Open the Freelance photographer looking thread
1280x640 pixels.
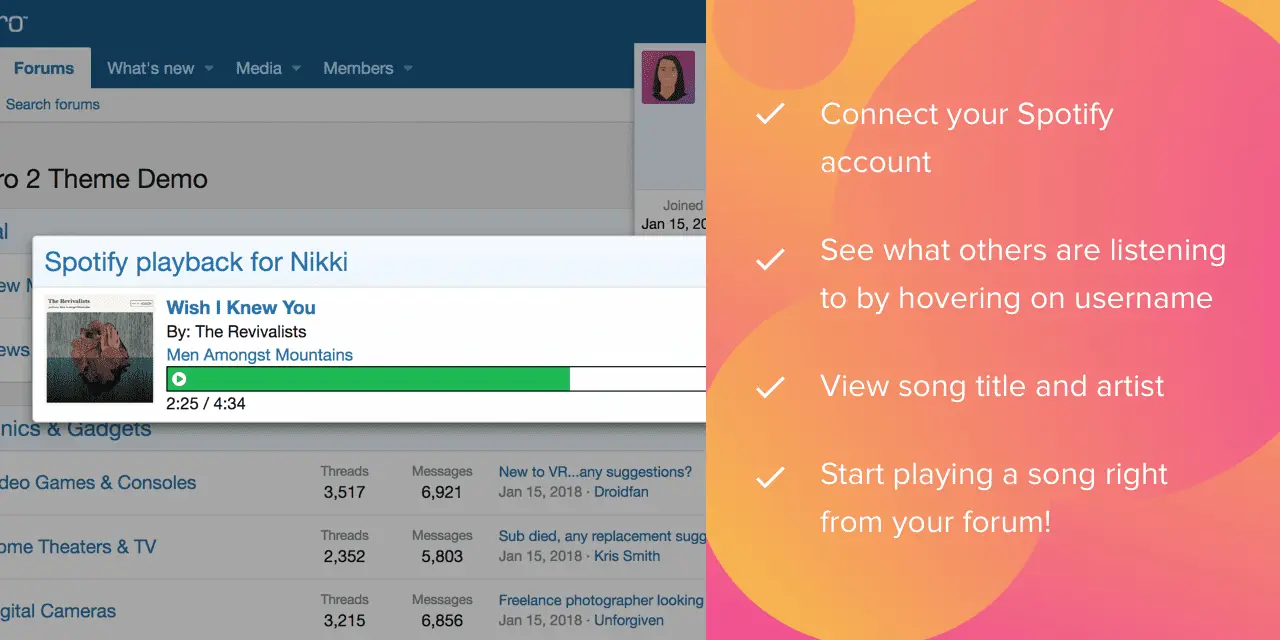point(601,600)
